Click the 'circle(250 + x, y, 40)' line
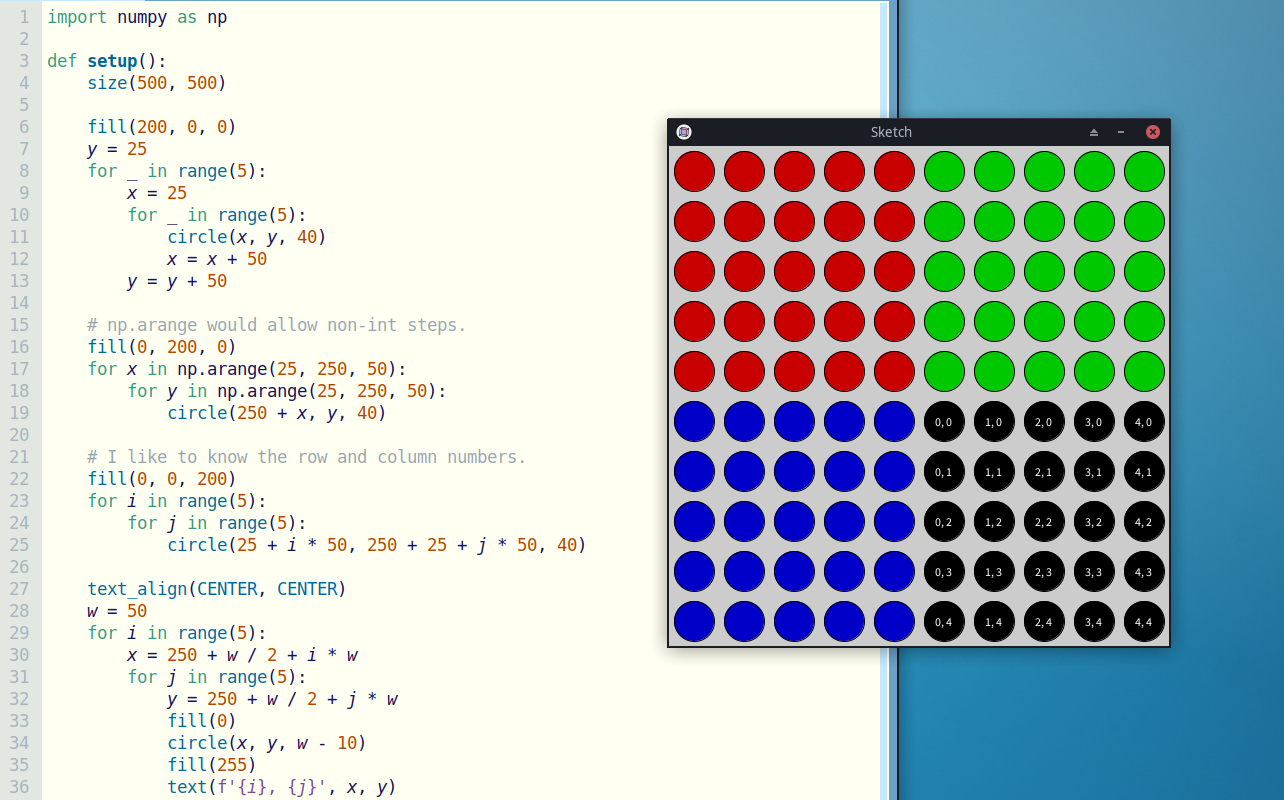 point(277,413)
